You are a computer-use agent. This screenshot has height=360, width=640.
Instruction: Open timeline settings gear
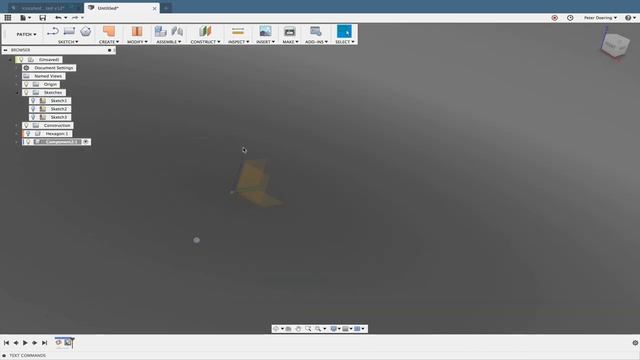tap(635, 343)
